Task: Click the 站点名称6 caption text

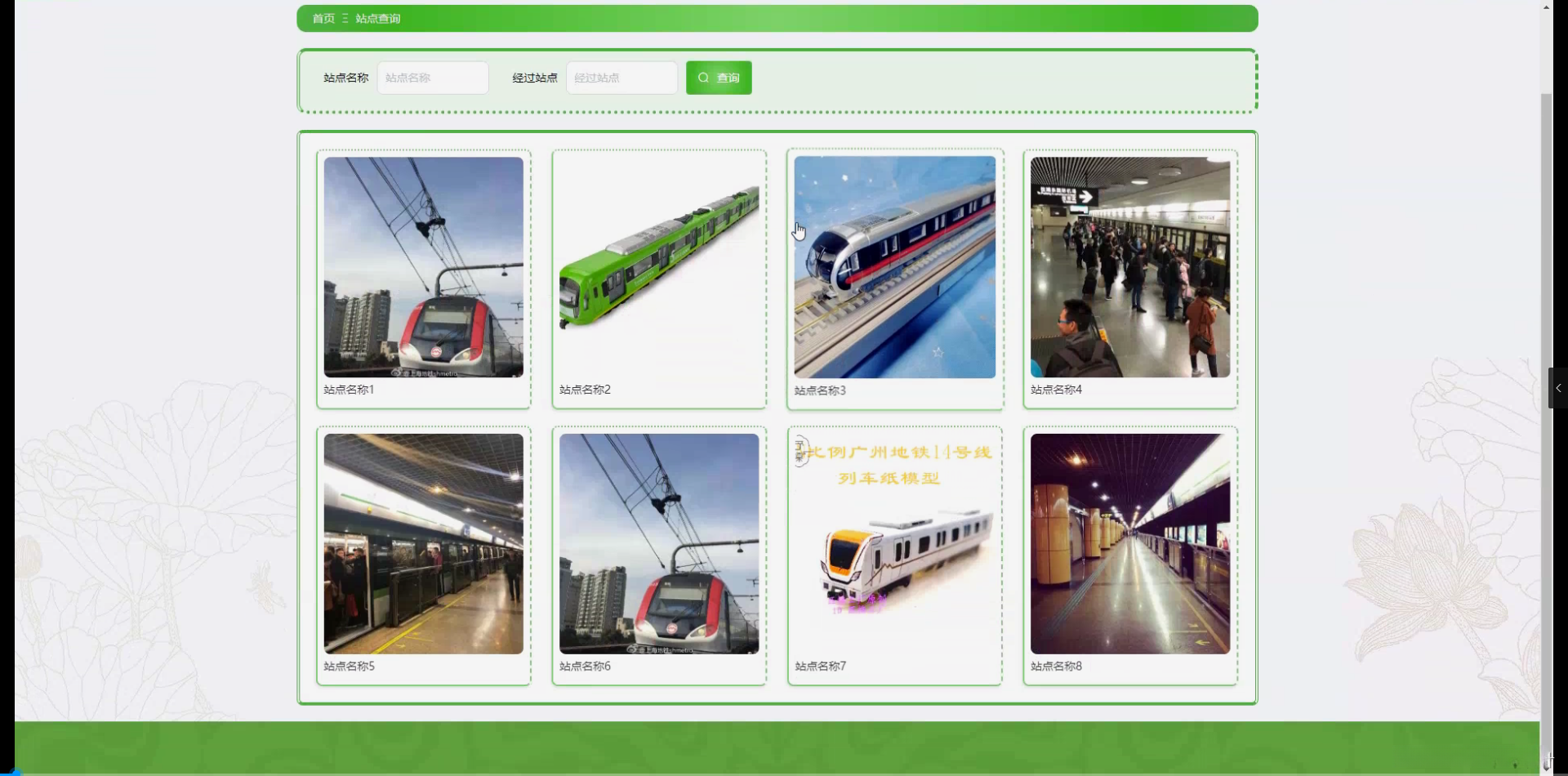Action: pos(585,667)
